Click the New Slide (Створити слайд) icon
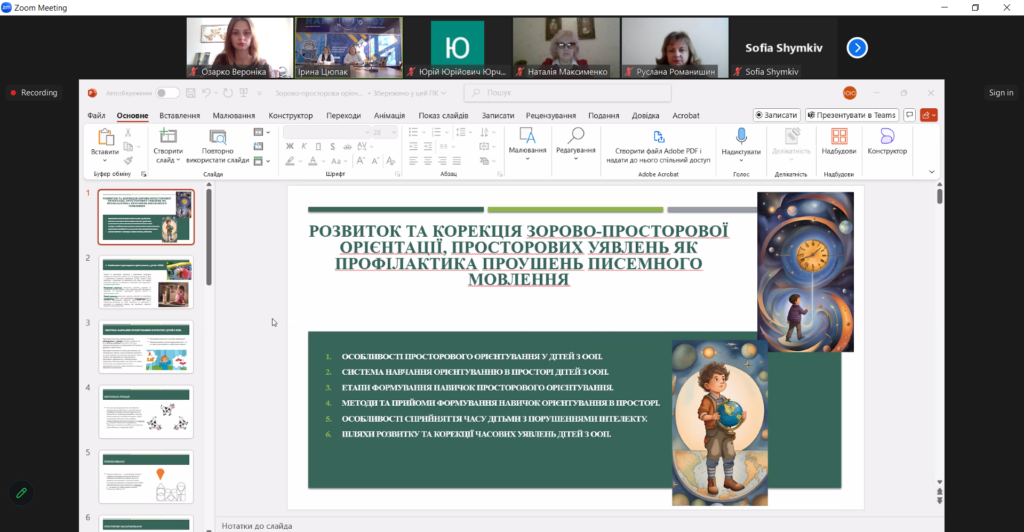 coord(168,137)
